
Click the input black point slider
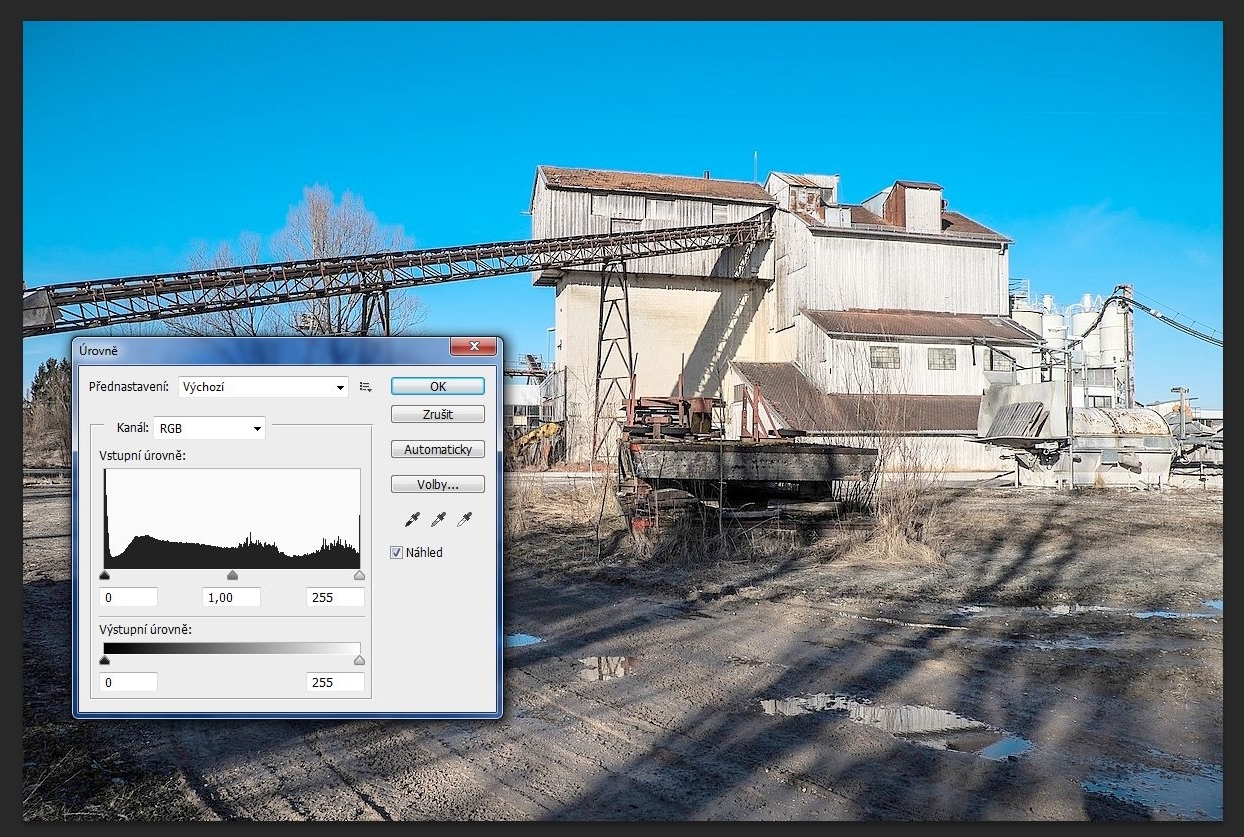click(105, 576)
